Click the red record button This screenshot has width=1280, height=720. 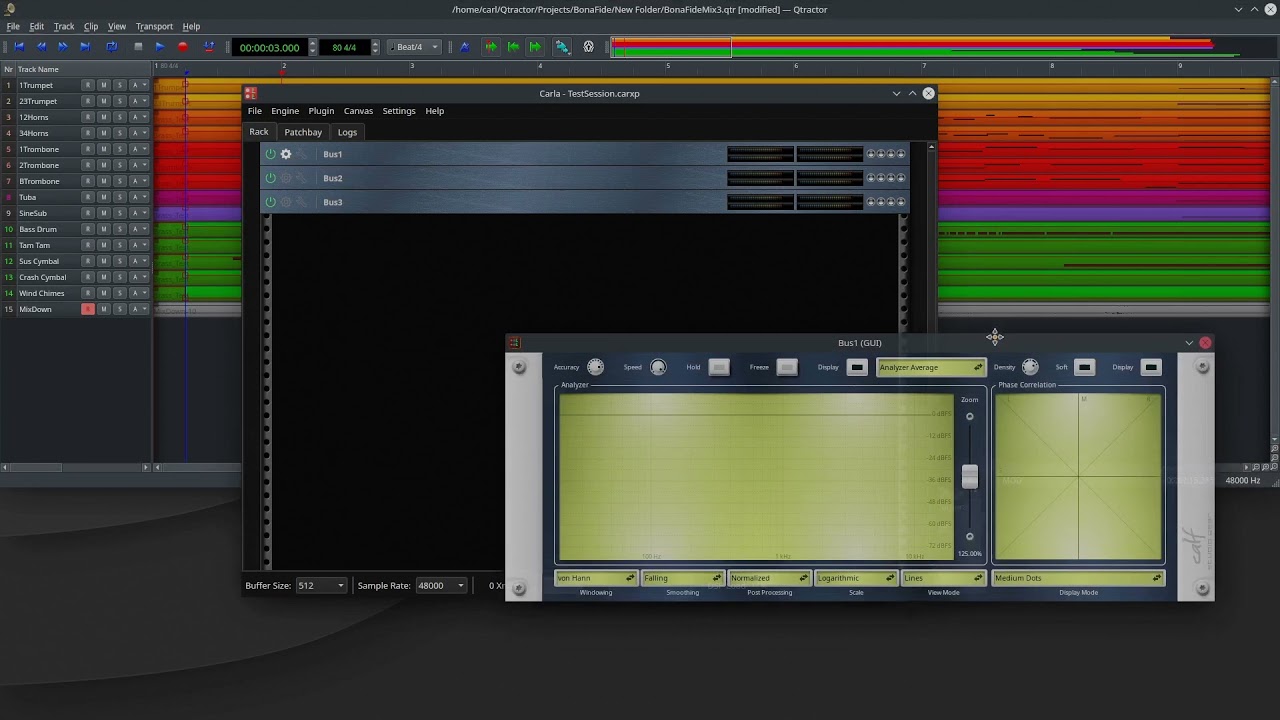pos(182,47)
